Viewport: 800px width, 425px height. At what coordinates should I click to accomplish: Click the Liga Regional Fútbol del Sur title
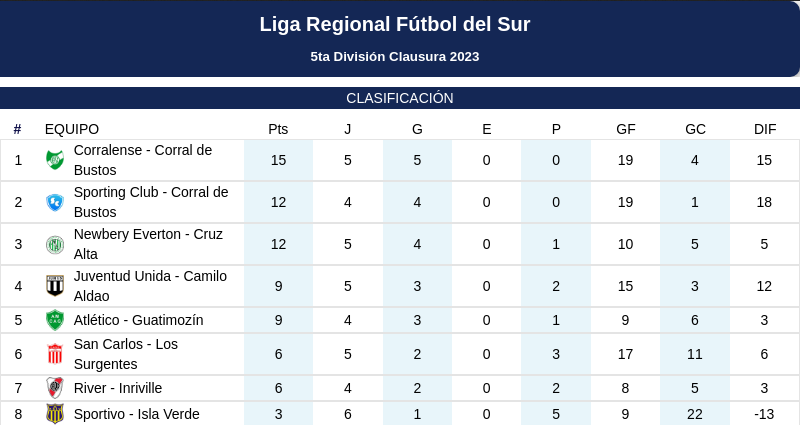[395, 24]
